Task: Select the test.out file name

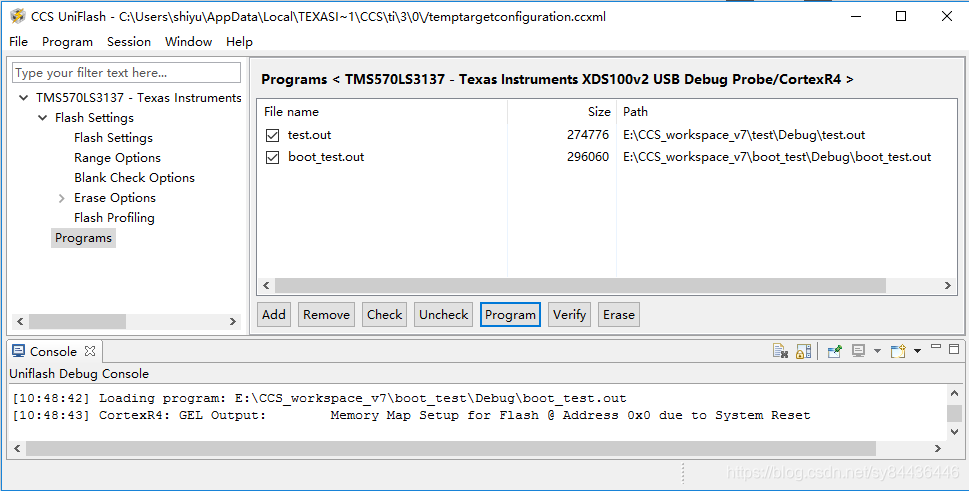Action: [x=310, y=135]
